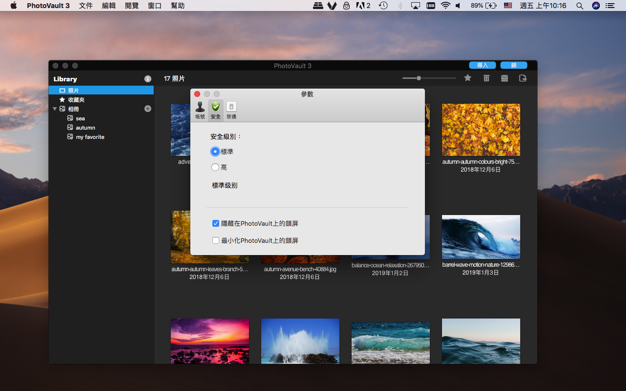
Task: Add new album with plus icon
Action: click(148, 109)
